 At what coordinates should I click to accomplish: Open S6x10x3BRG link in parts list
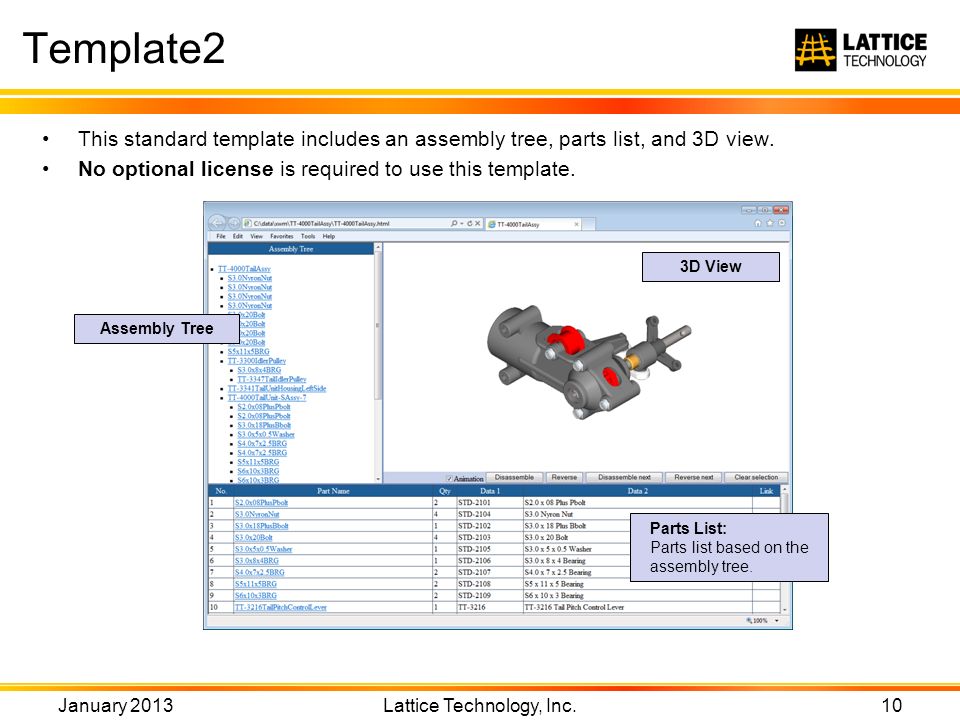pyautogui.click(x=255, y=596)
